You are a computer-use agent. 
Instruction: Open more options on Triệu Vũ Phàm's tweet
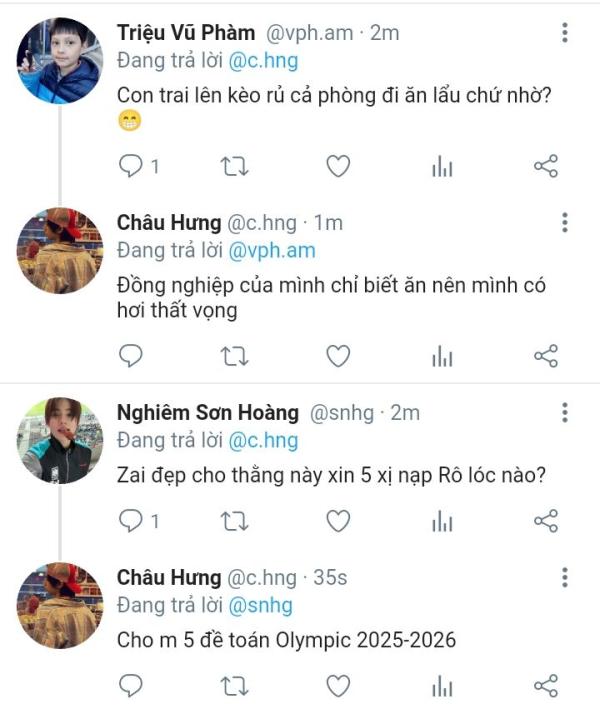click(x=565, y=33)
